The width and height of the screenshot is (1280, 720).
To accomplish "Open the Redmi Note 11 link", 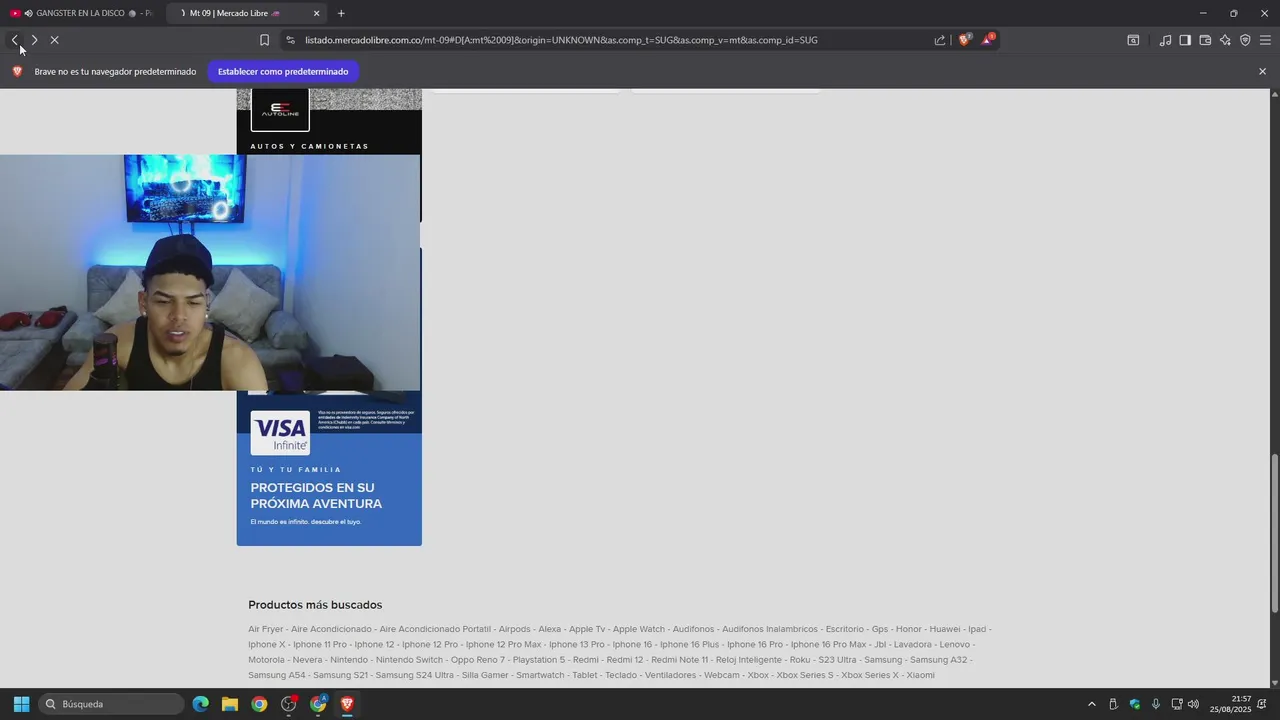I will [679, 660].
